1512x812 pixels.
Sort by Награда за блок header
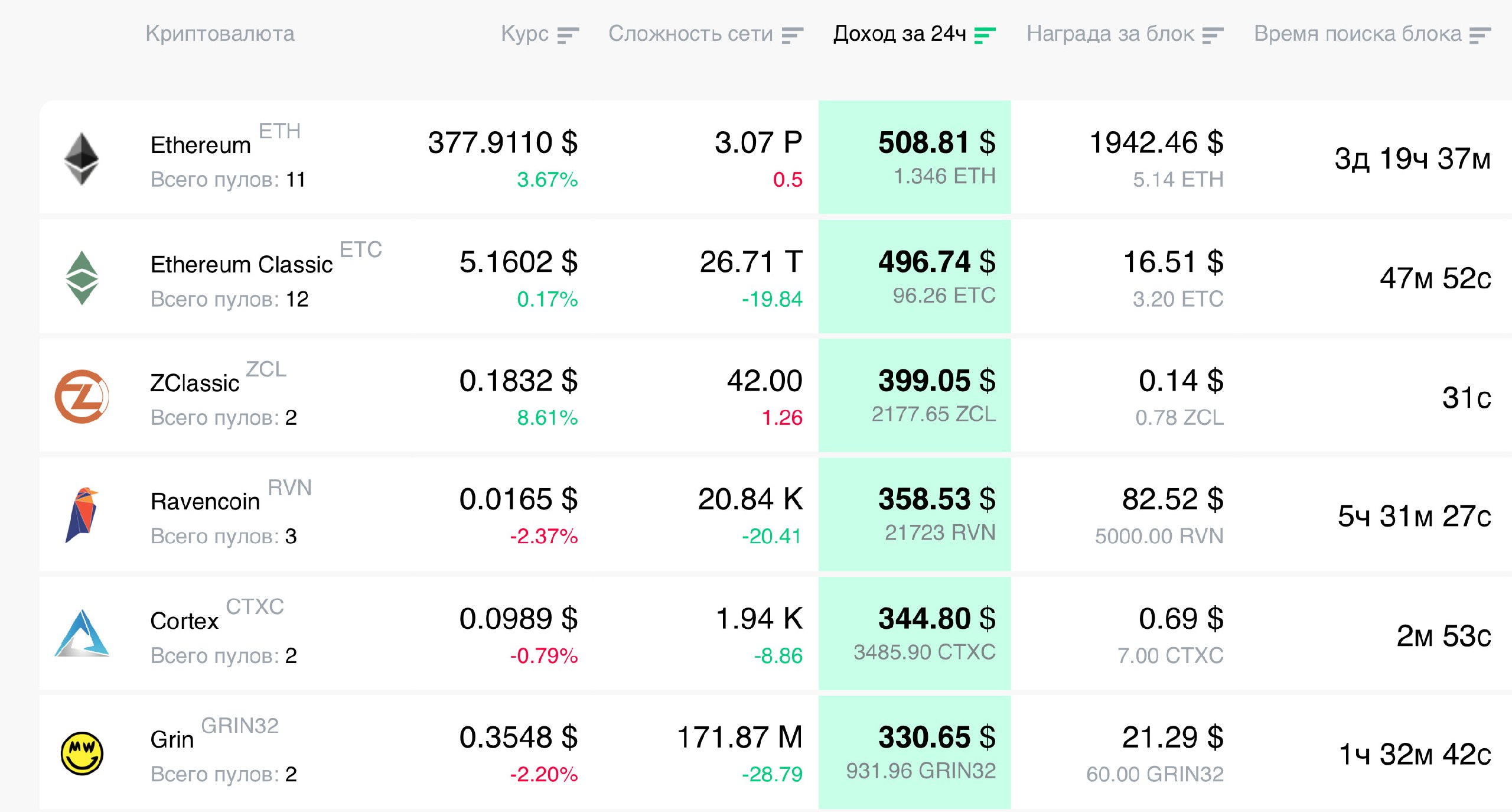(x=1110, y=34)
